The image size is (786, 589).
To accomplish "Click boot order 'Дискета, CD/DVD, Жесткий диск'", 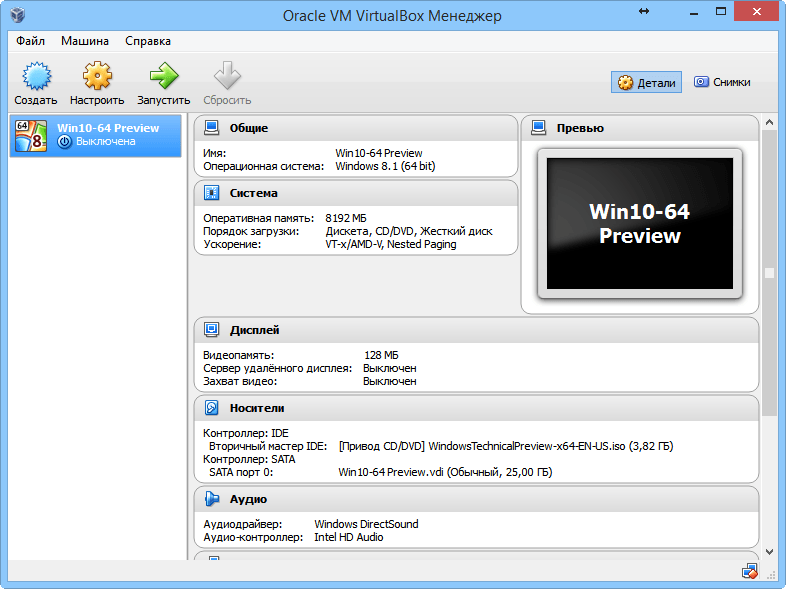I will tap(409, 231).
